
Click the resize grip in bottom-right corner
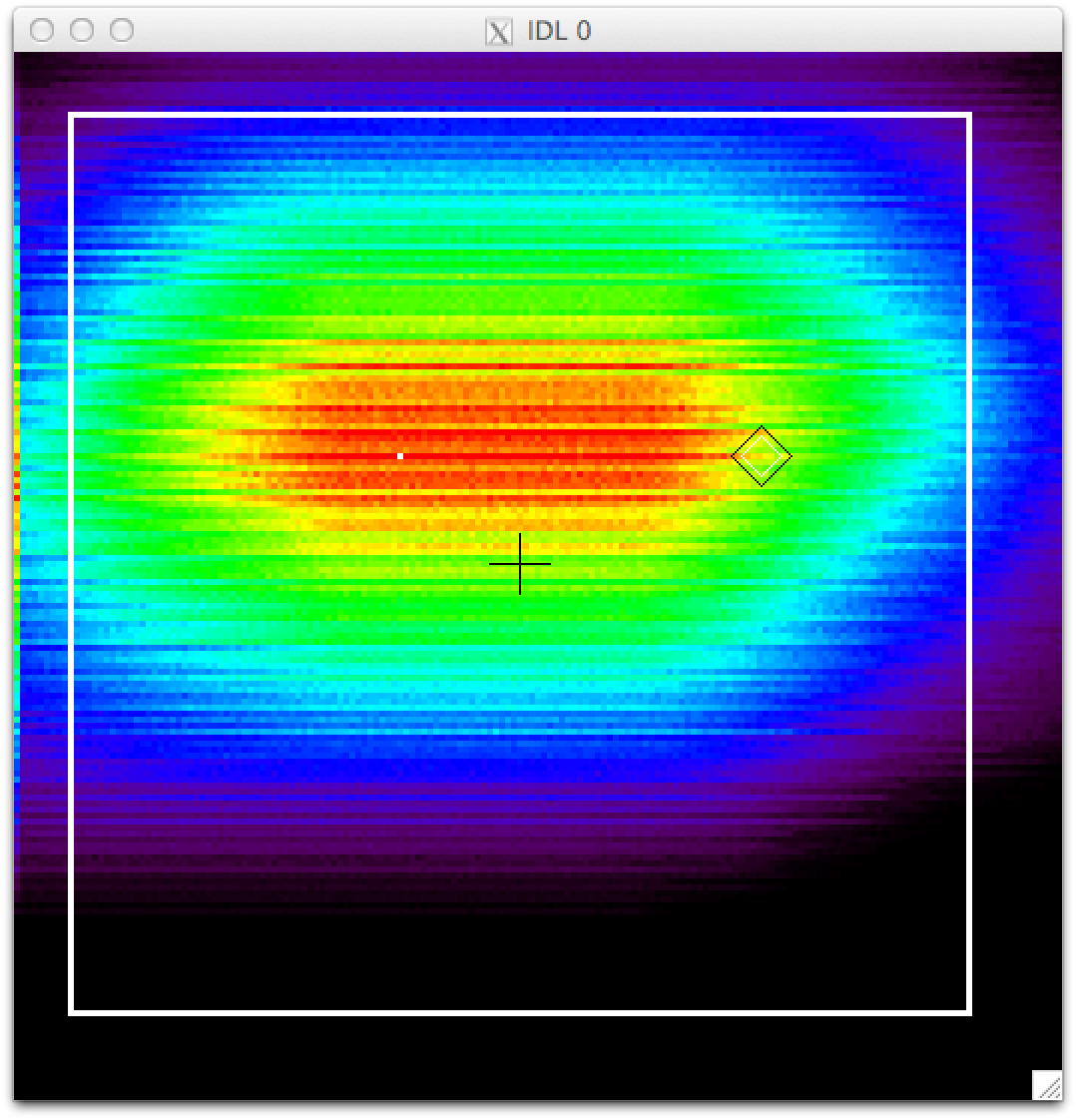click(x=1046, y=1085)
